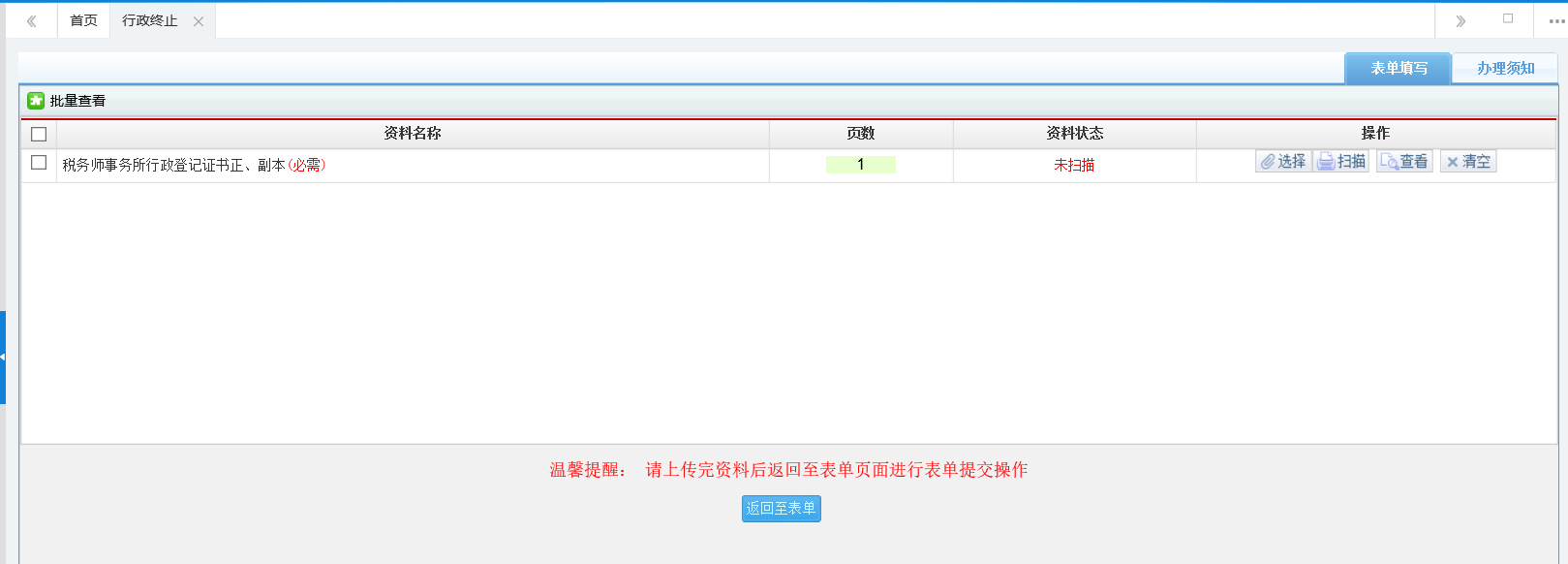Image resolution: width=1568 pixels, height=564 pixels.
Task: Click the 返回至表单 button
Action: (781, 509)
